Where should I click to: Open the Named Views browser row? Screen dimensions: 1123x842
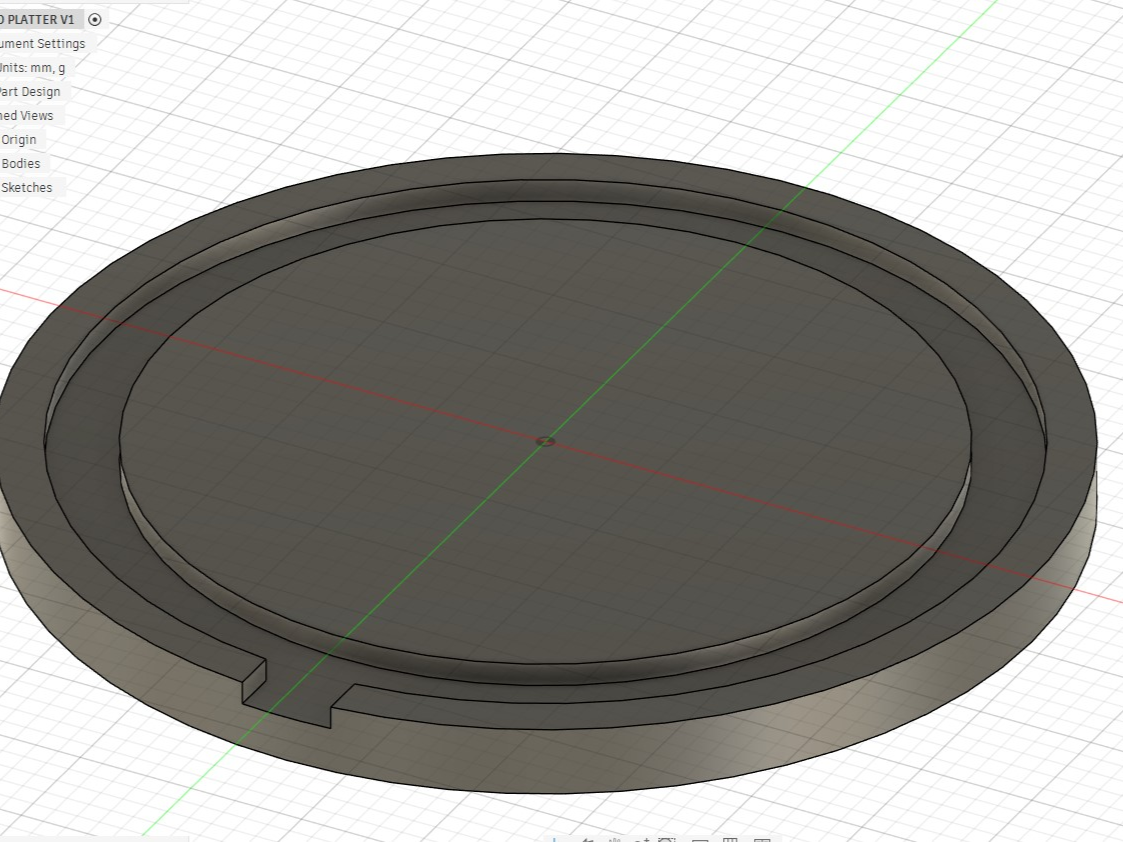click(x=29, y=115)
